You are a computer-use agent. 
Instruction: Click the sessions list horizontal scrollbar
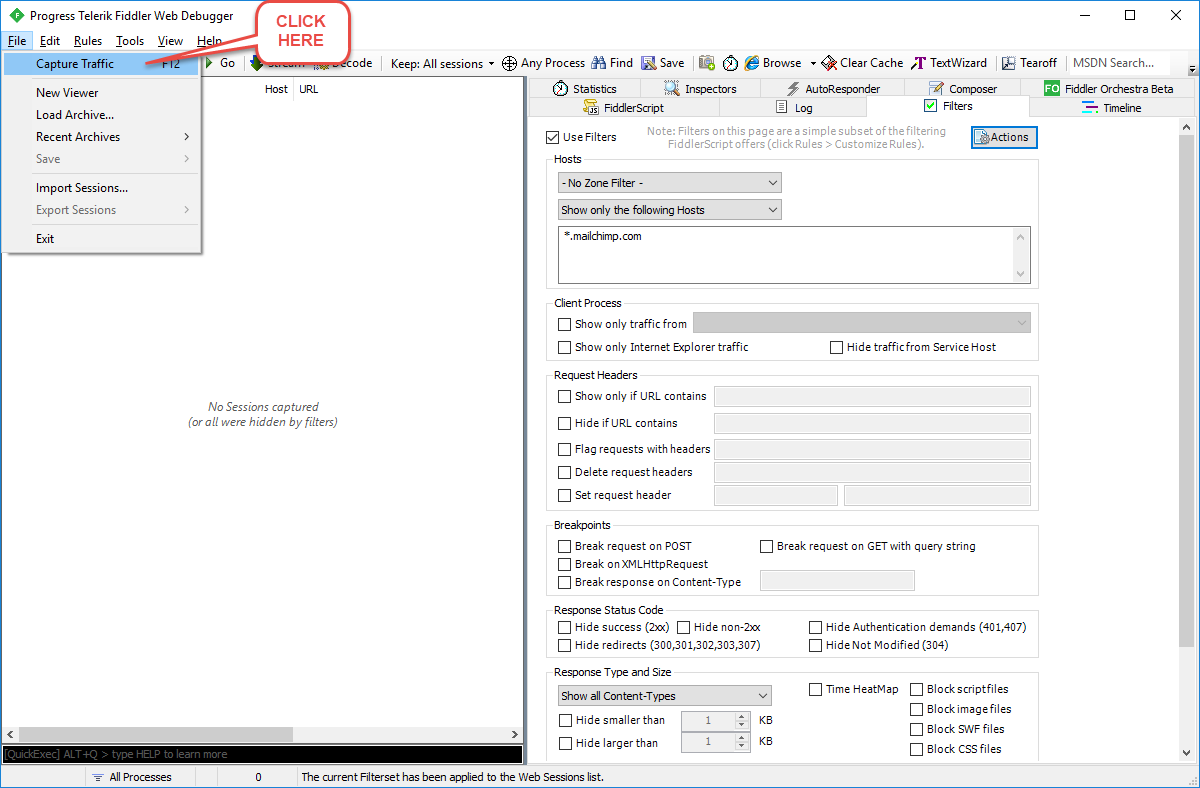[262, 735]
